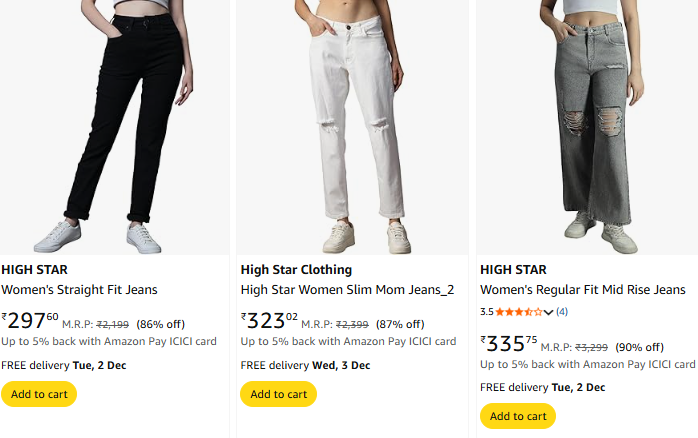
Task: Open the star rating icon on grey jeans
Action: 518,312
